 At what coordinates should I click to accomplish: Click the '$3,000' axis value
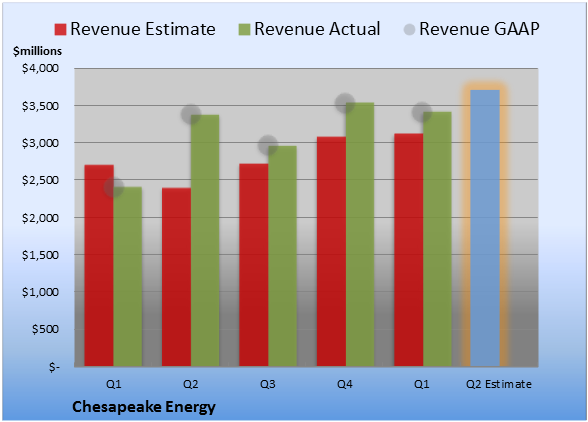pyautogui.click(x=40, y=143)
